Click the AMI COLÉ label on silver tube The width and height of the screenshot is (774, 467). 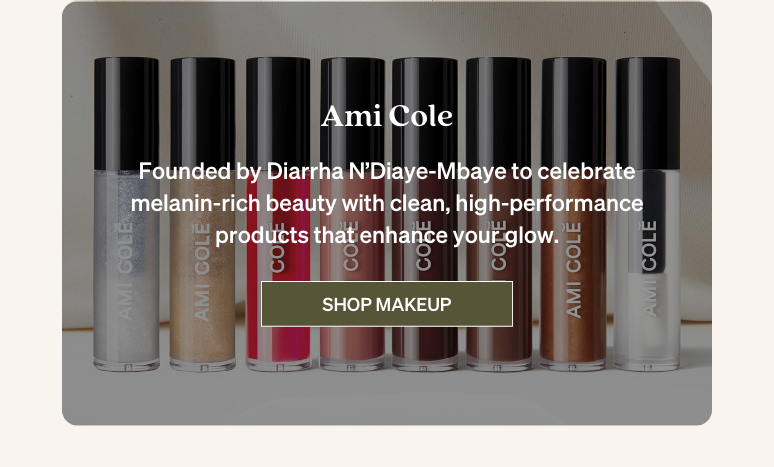tap(124, 271)
